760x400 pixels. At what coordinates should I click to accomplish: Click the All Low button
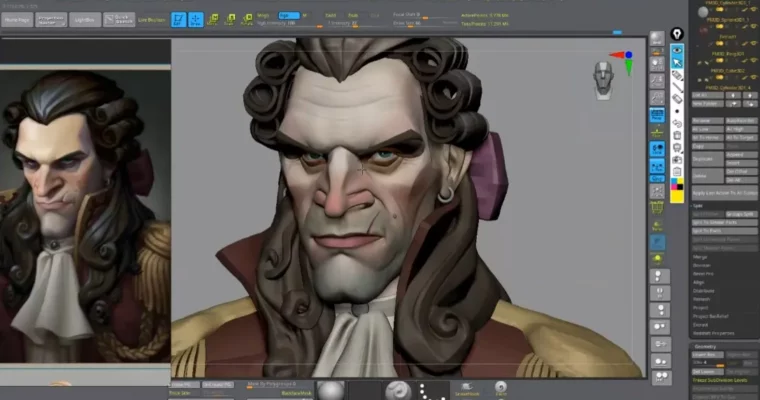pos(708,129)
